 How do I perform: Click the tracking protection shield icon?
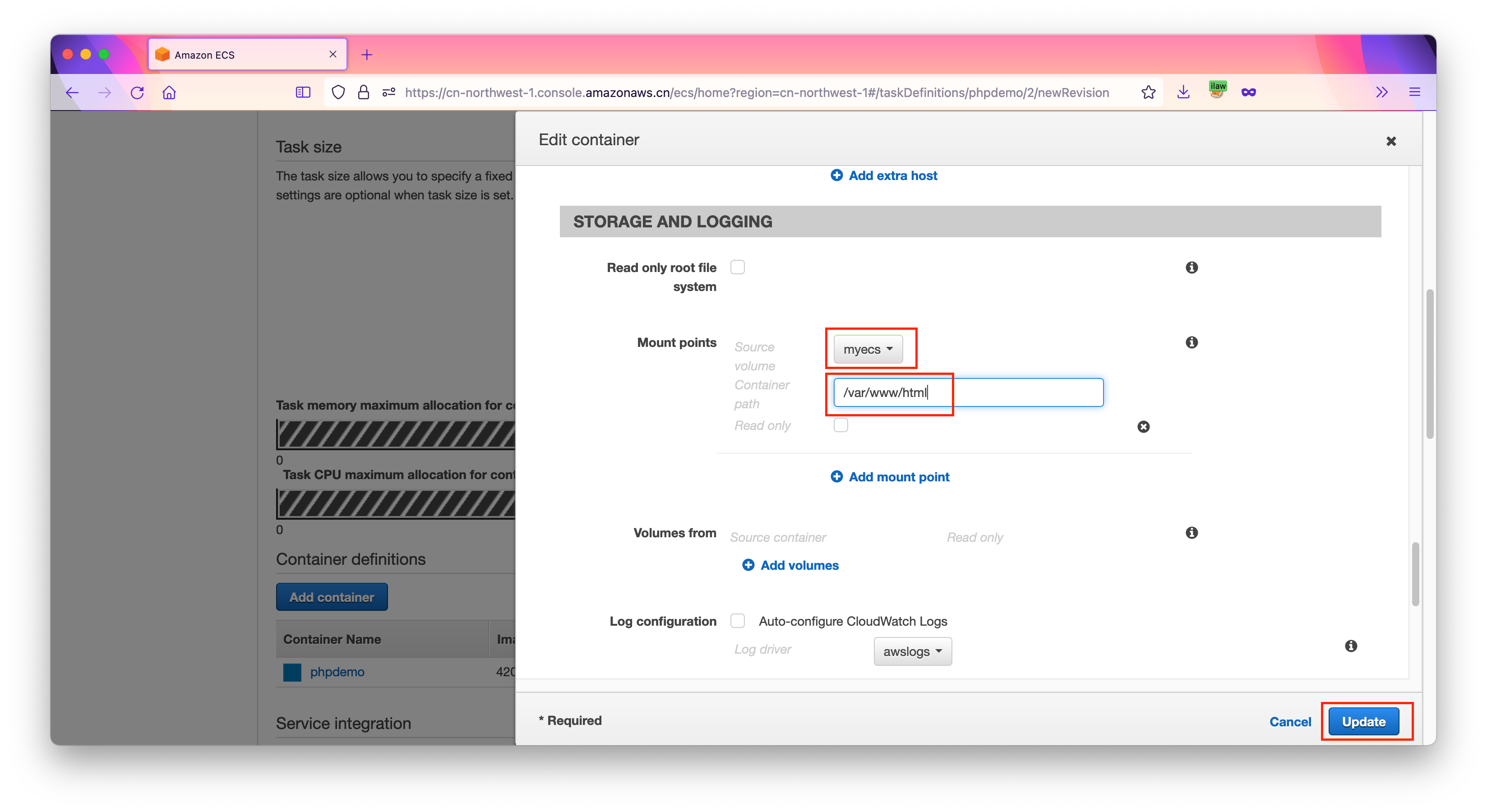pyautogui.click(x=338, y=92)
